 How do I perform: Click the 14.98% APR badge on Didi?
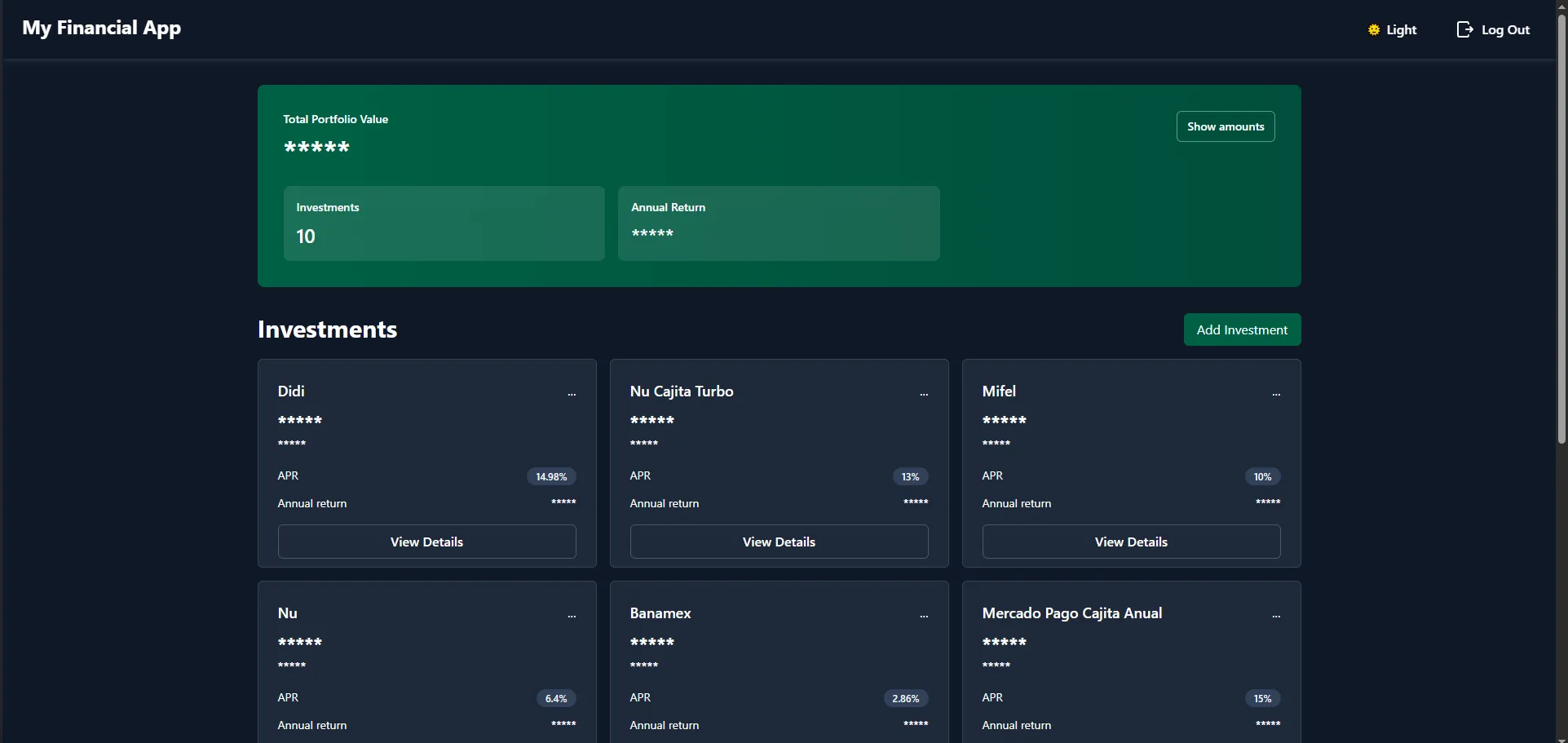551,476
